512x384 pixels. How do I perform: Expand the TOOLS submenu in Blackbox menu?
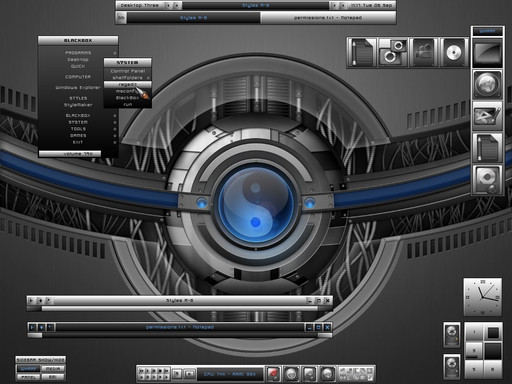click(78, 129)
